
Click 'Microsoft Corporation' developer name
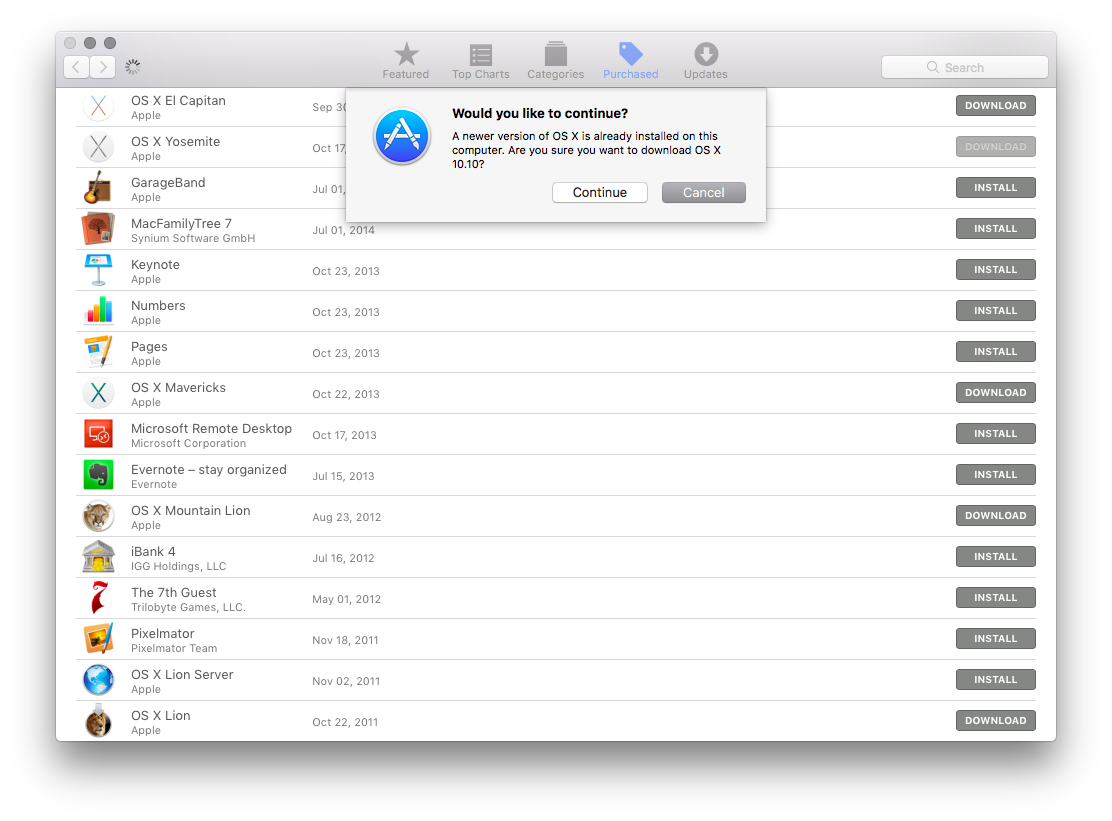(189, 444)
